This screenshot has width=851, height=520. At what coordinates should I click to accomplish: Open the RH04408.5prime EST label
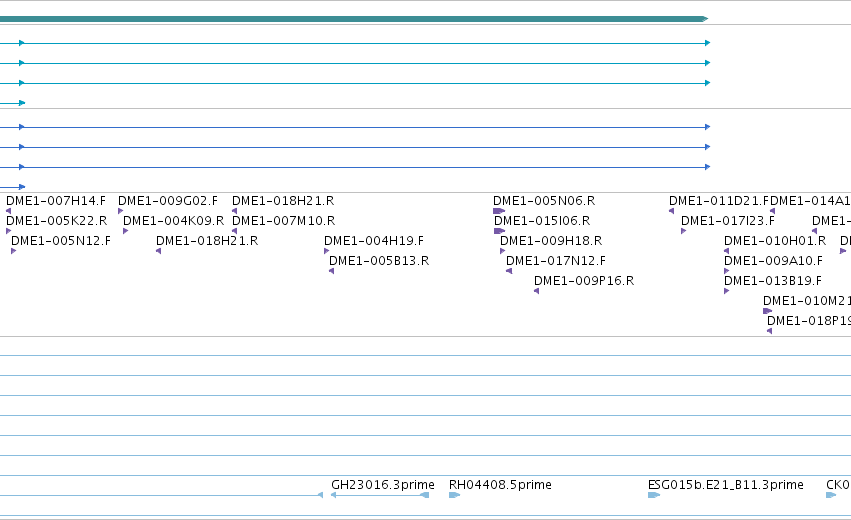[500, 485]
